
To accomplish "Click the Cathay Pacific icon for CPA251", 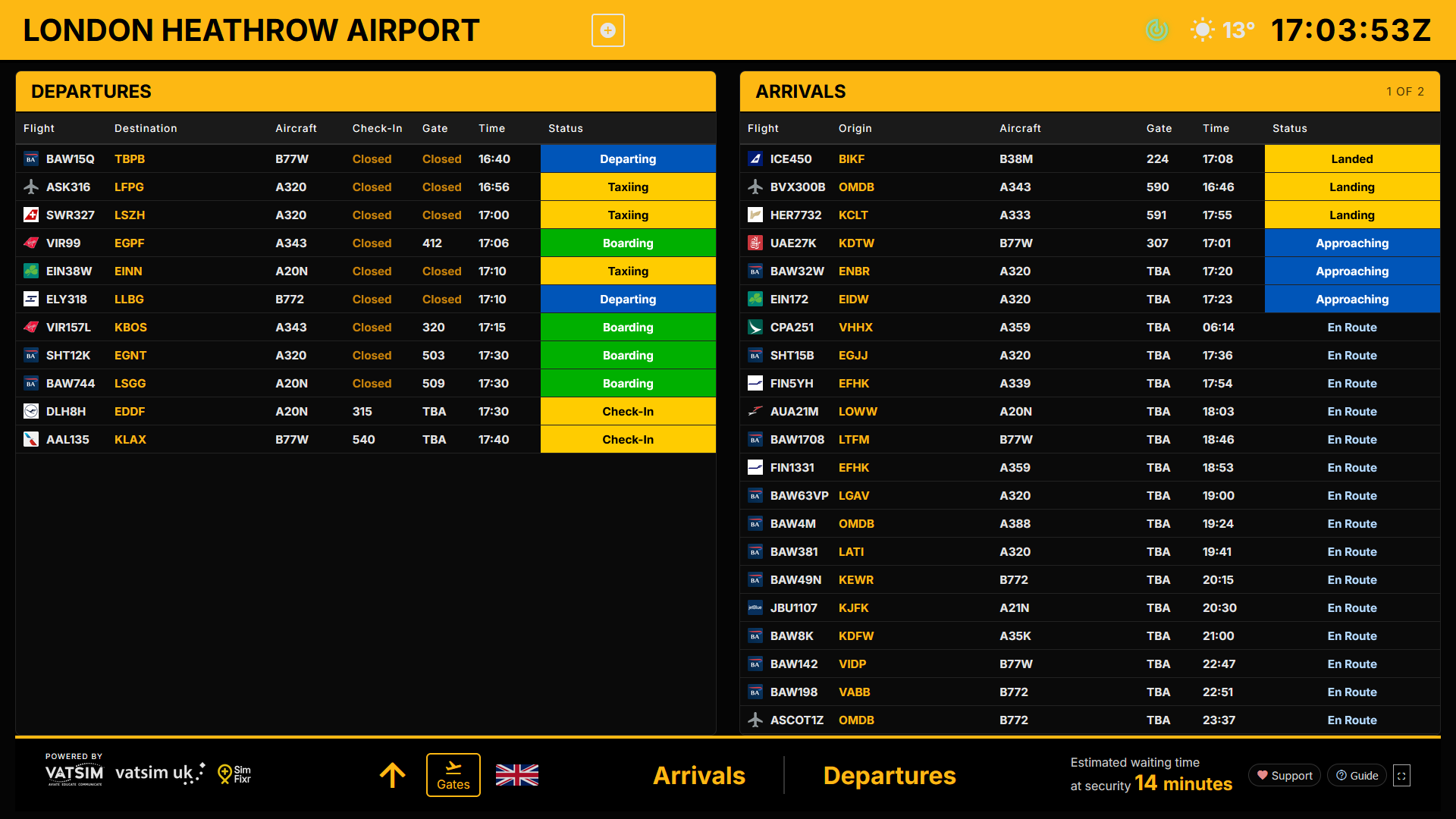I will tap(755, 328).
